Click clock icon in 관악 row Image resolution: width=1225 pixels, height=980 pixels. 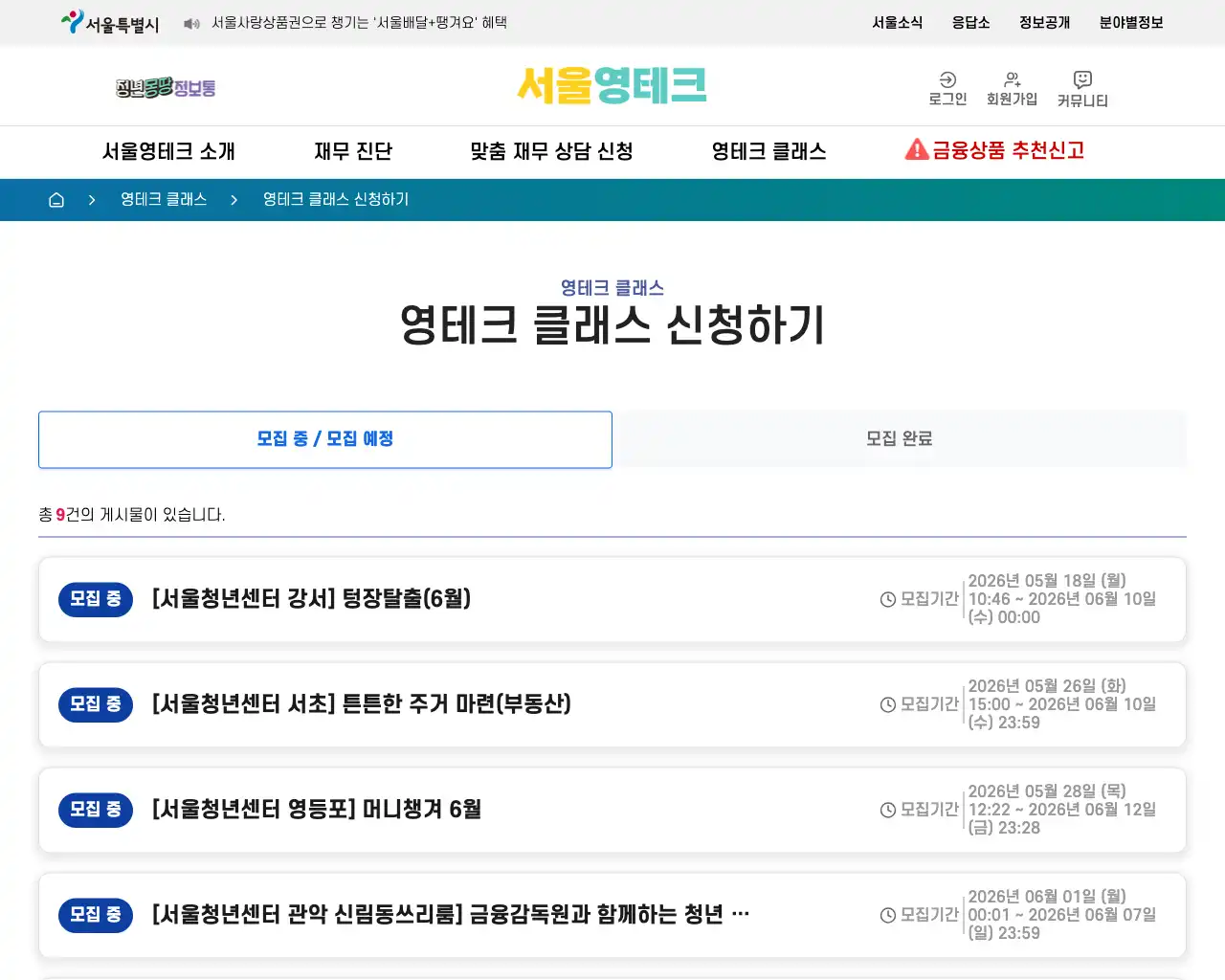click(888, 915)
